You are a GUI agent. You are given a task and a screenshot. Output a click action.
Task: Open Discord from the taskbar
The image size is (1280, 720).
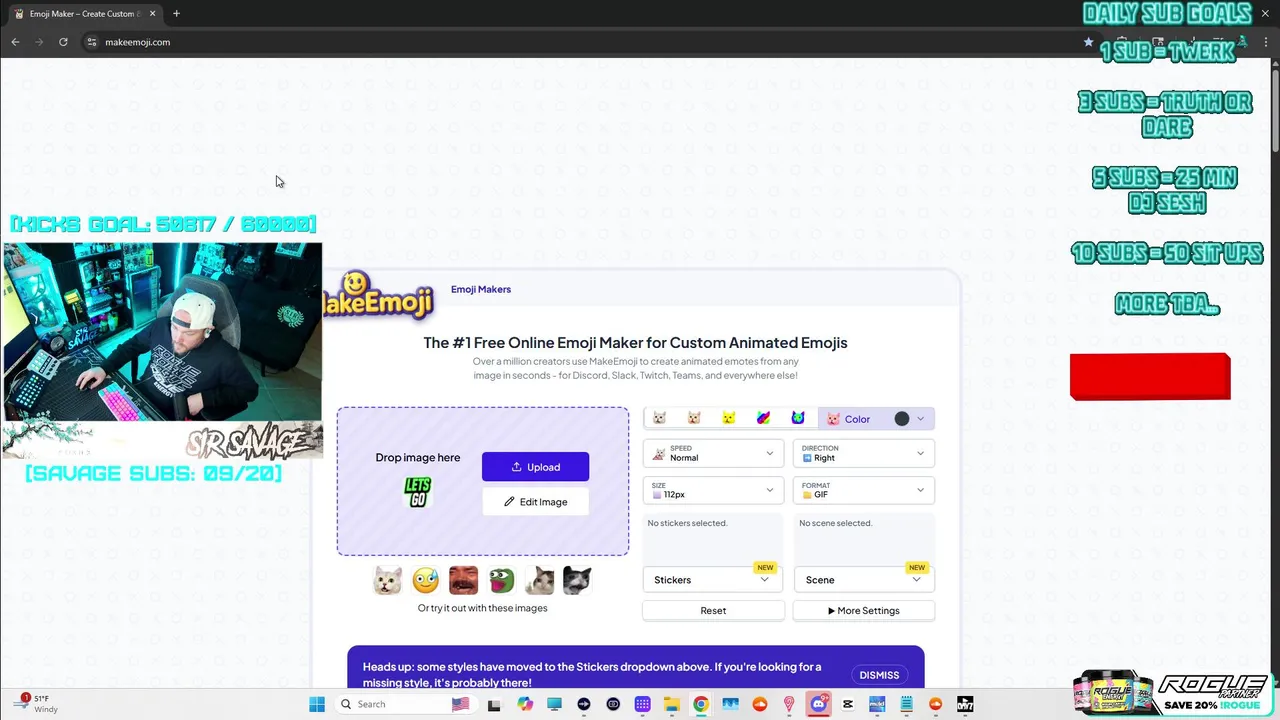pos(819,704)
